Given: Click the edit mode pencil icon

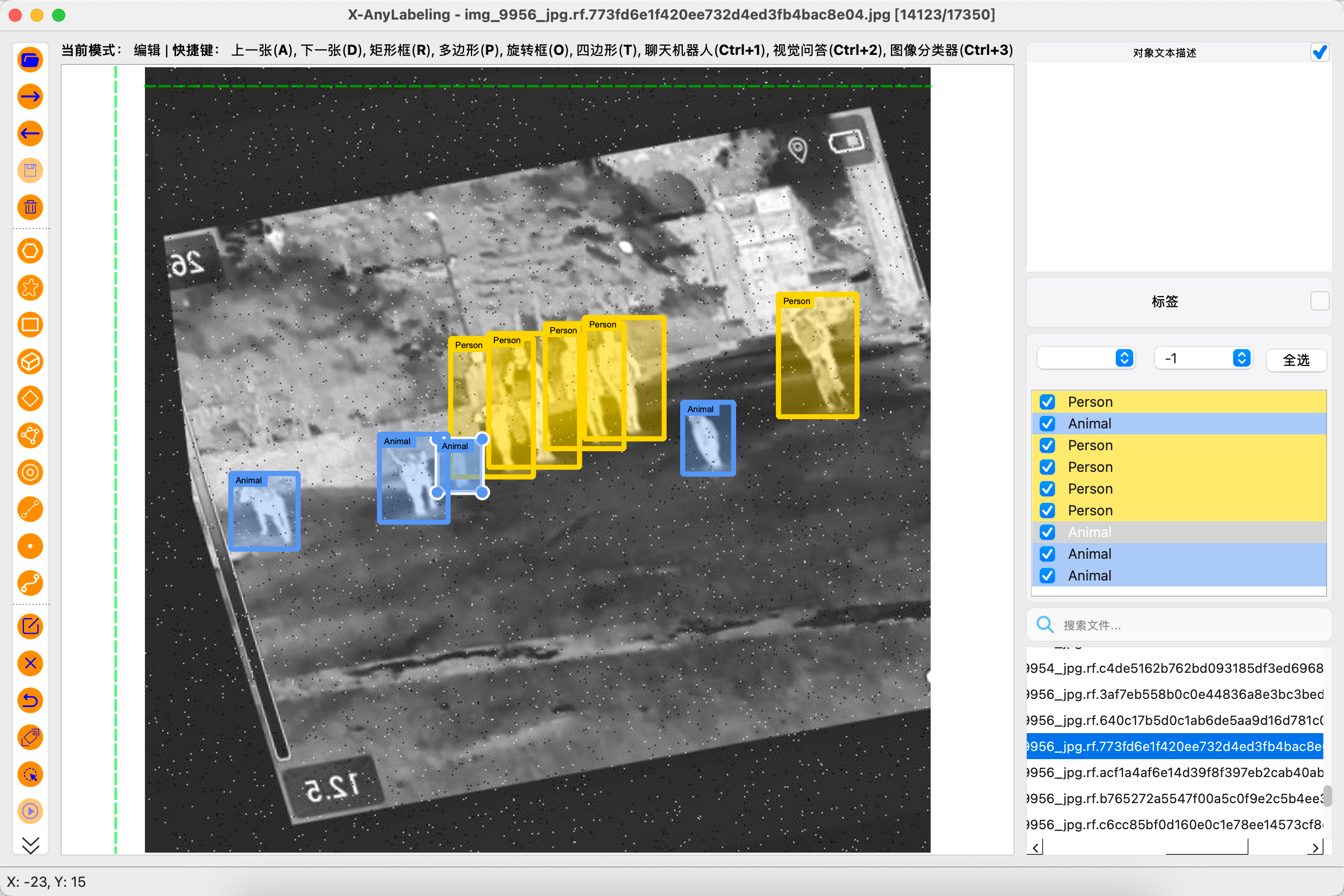Looking at the screenshot, I should pos(30,626).
